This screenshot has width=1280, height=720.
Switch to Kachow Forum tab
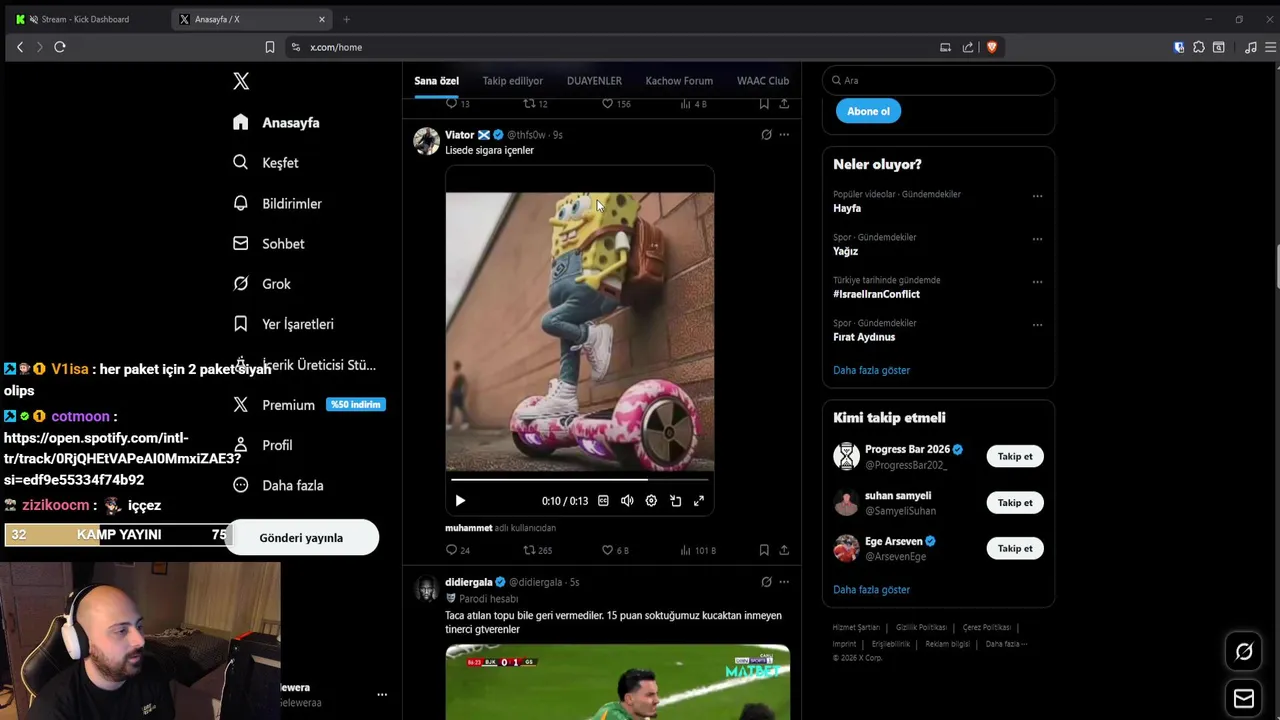click(x=679, y=81)
